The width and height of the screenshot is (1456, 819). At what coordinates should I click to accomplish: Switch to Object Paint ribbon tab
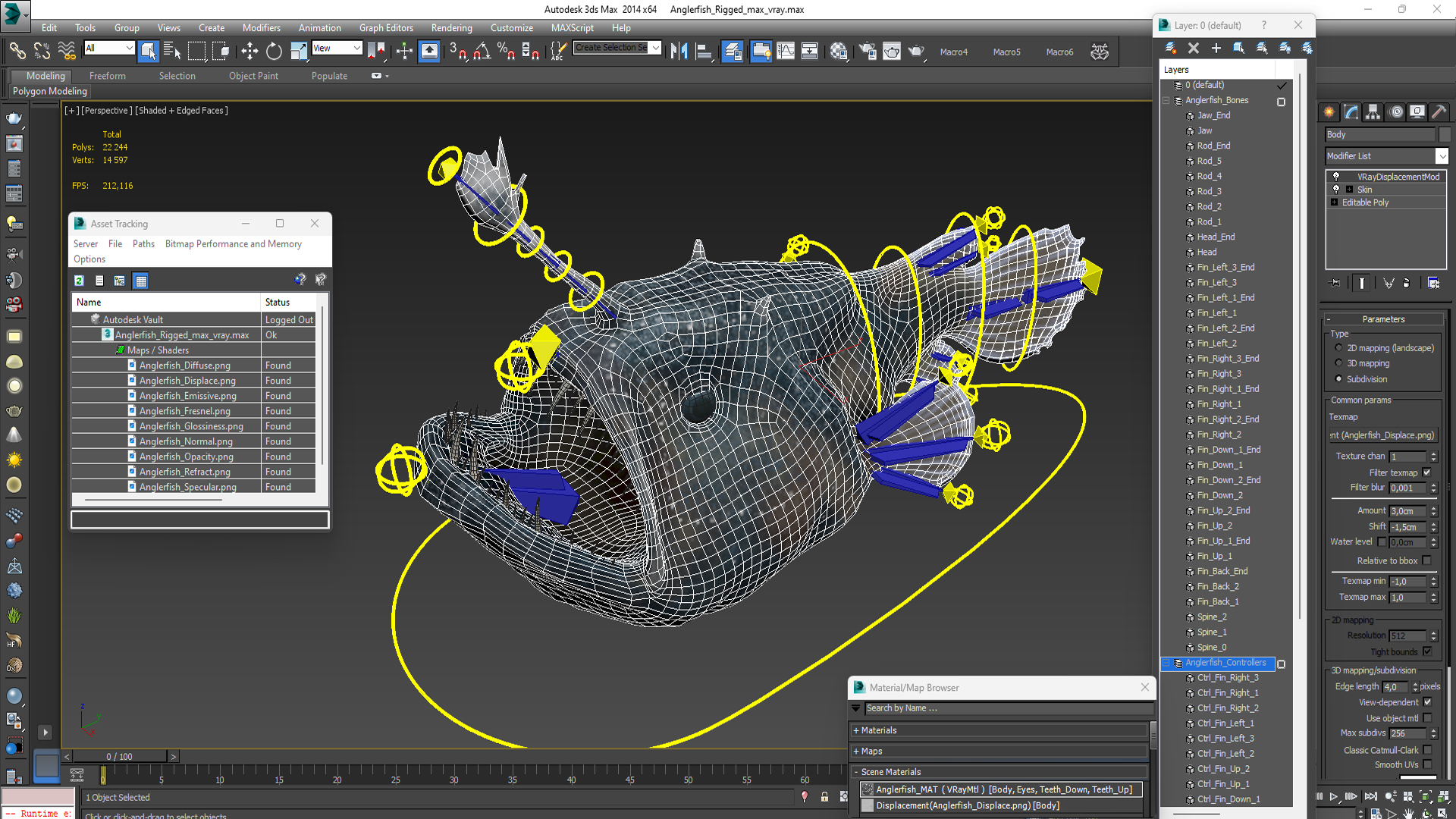pos(253,76)
